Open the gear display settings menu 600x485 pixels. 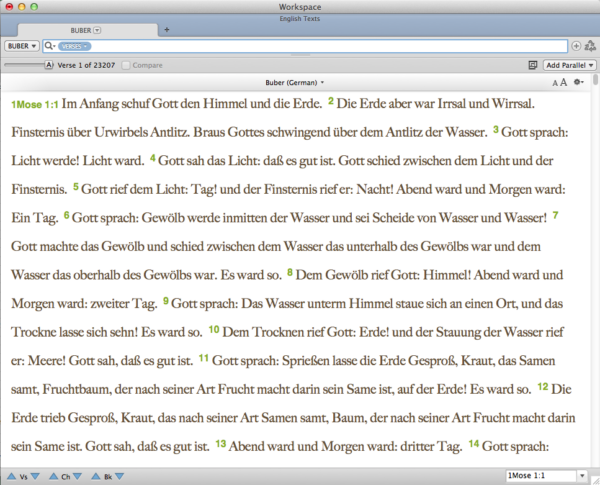coord(579,82)
